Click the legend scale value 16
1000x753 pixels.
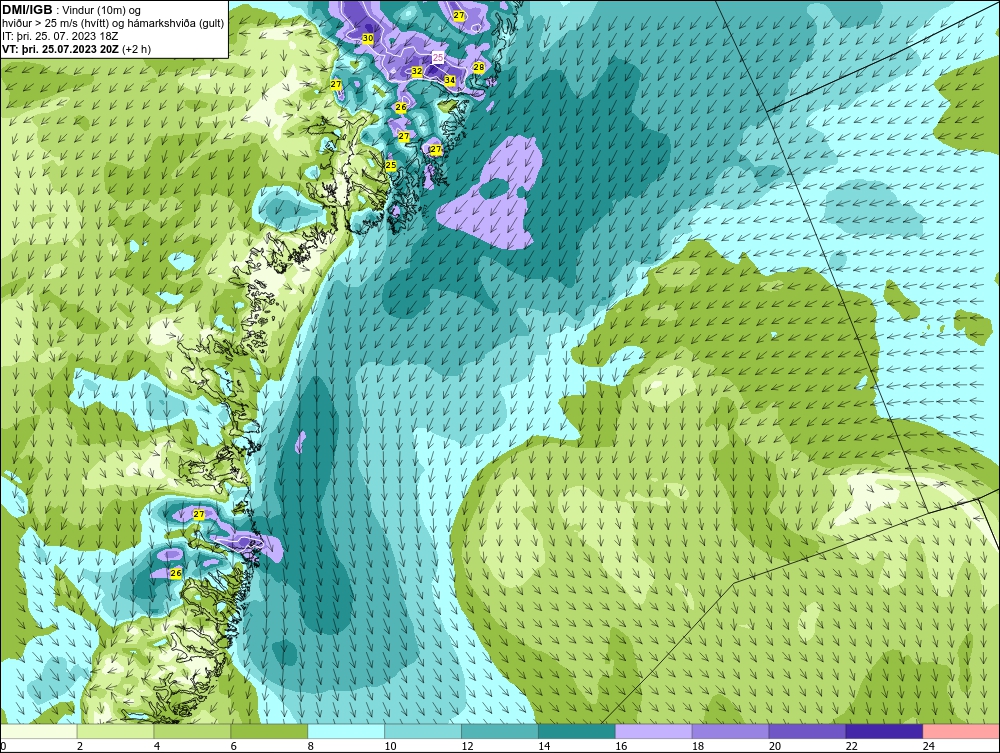621,746
